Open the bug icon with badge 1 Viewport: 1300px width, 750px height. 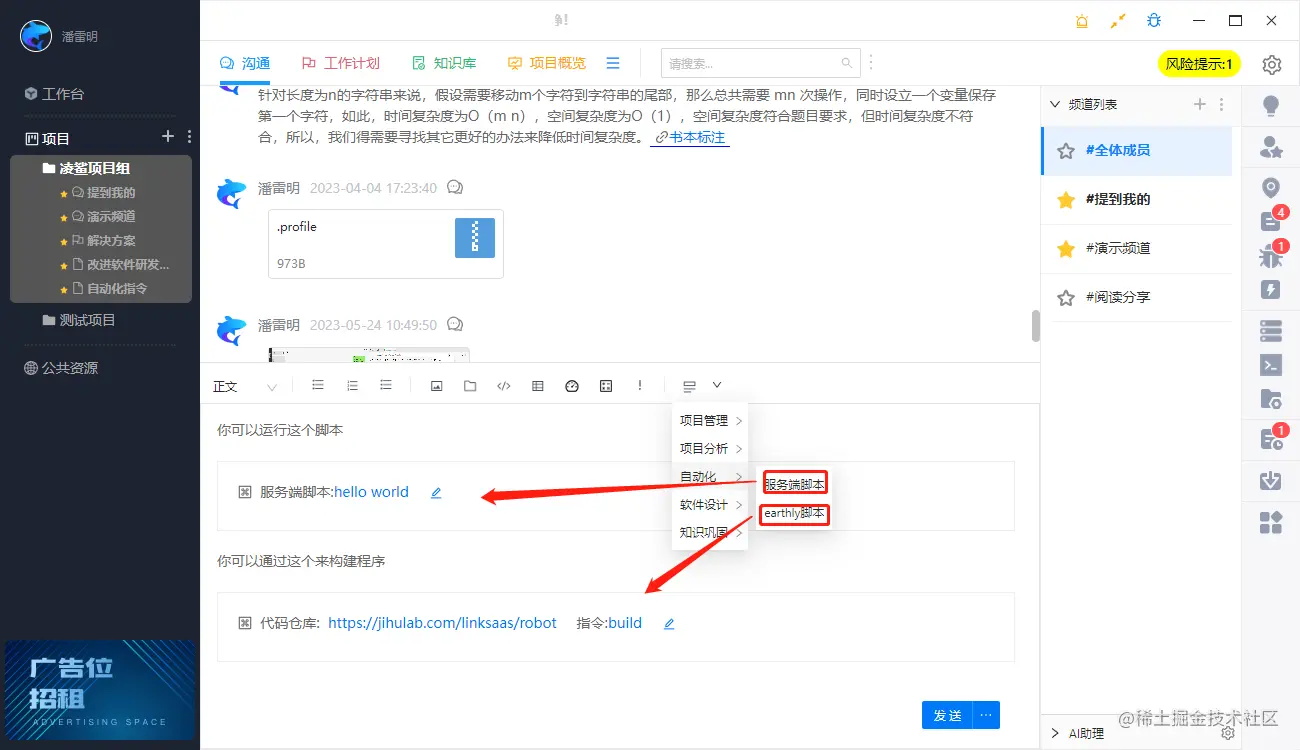point(1271,255)
